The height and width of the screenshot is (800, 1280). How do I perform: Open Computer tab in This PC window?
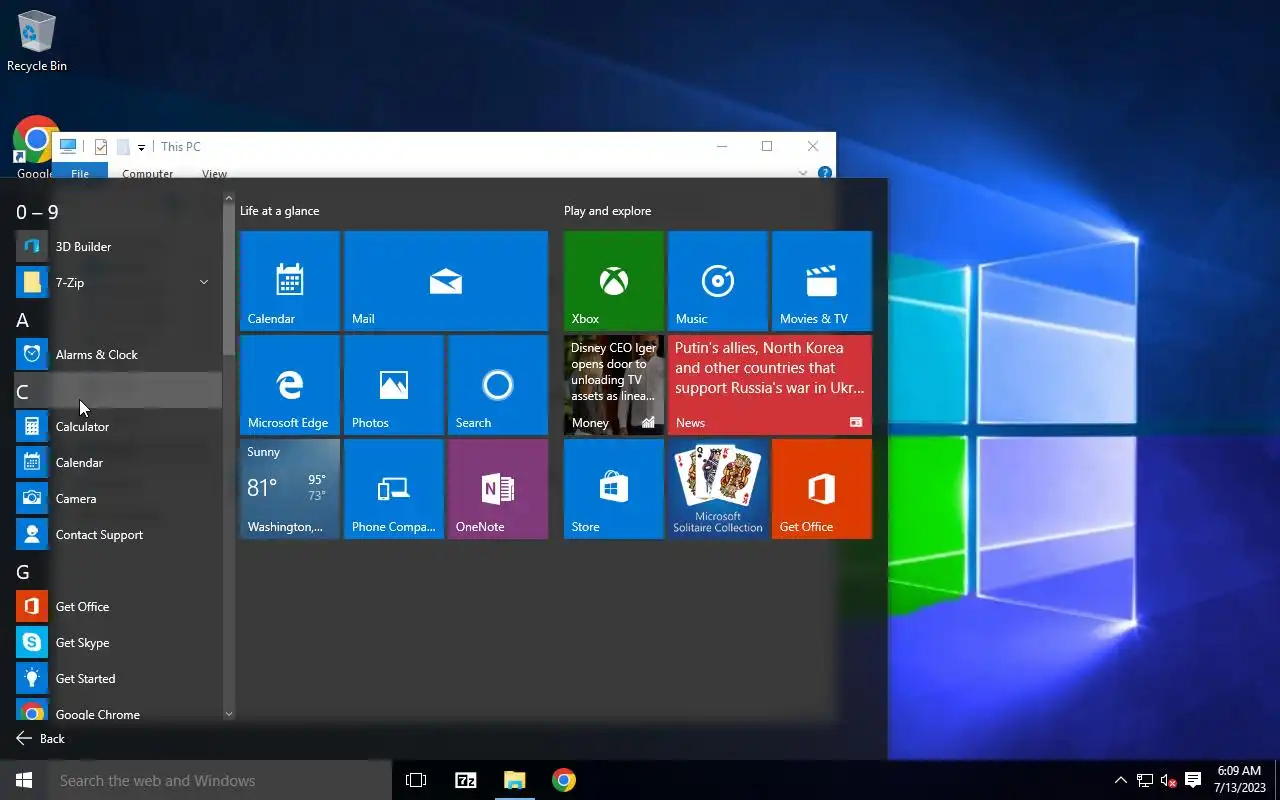148,173
